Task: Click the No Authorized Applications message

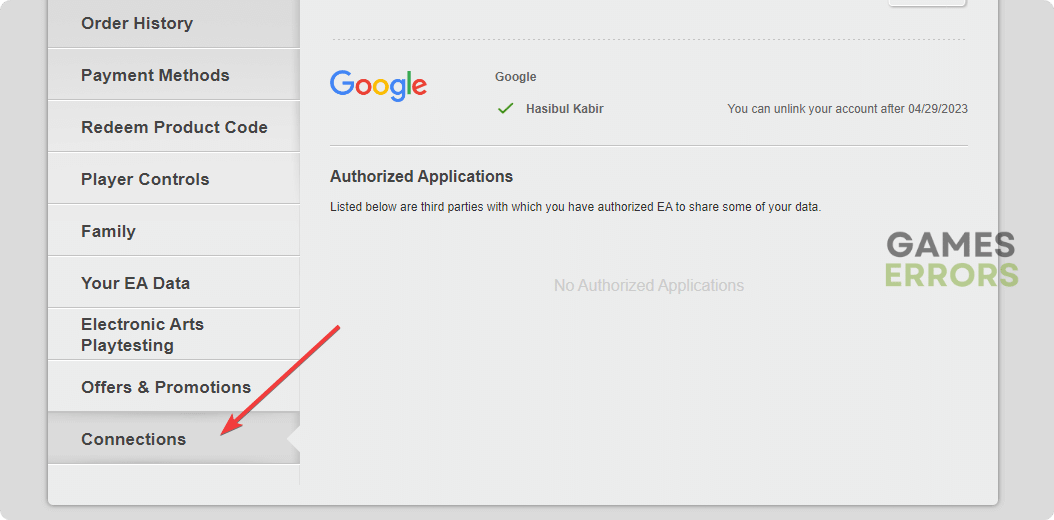Action: [649, 286]
